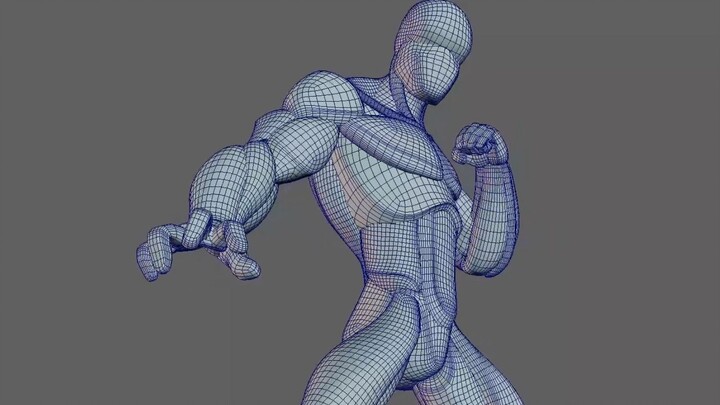
Task: Select the clenched raised fist
Action: (x=480, y=145)
